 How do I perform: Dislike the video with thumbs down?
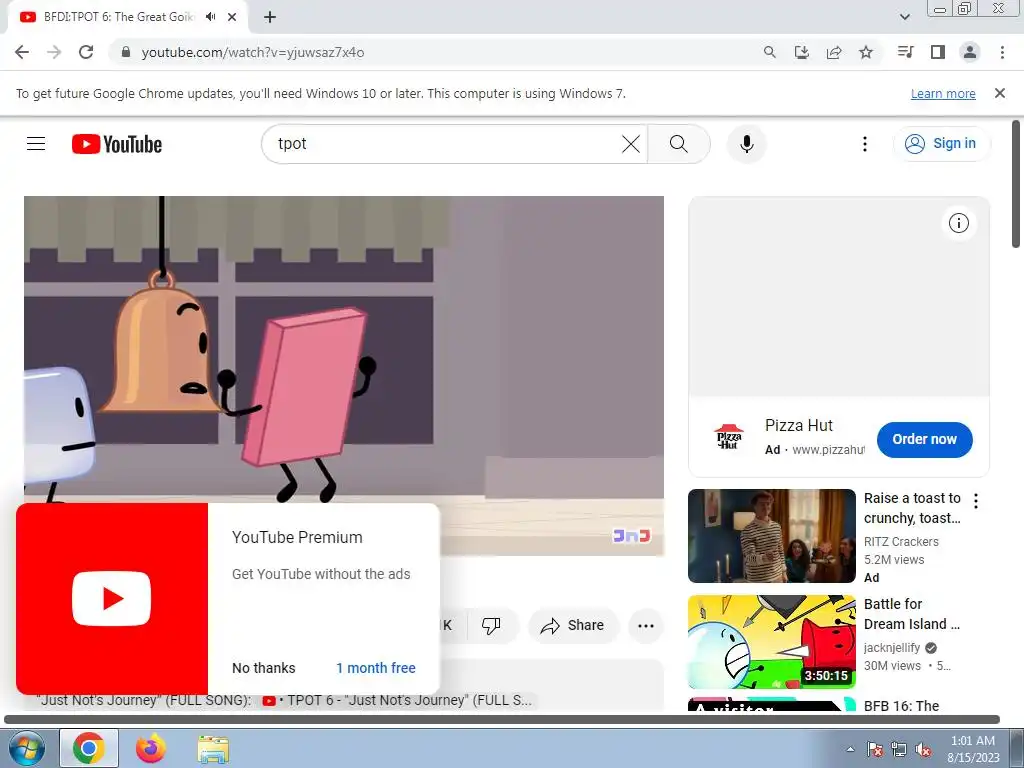[491, 626]
